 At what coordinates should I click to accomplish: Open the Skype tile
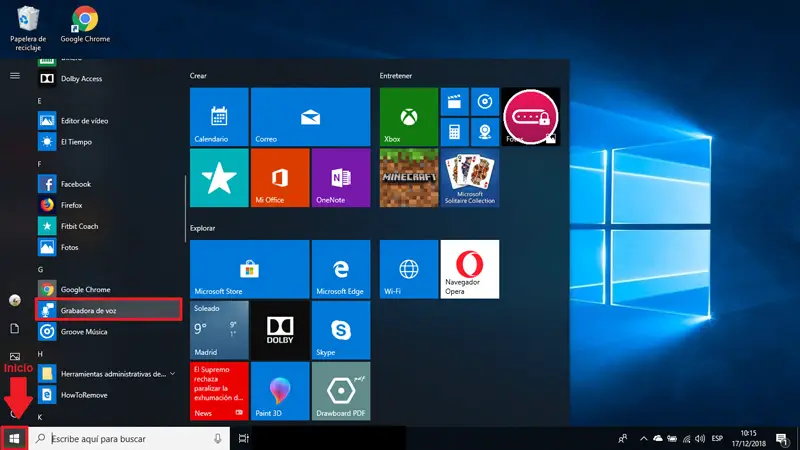point(341,330)
